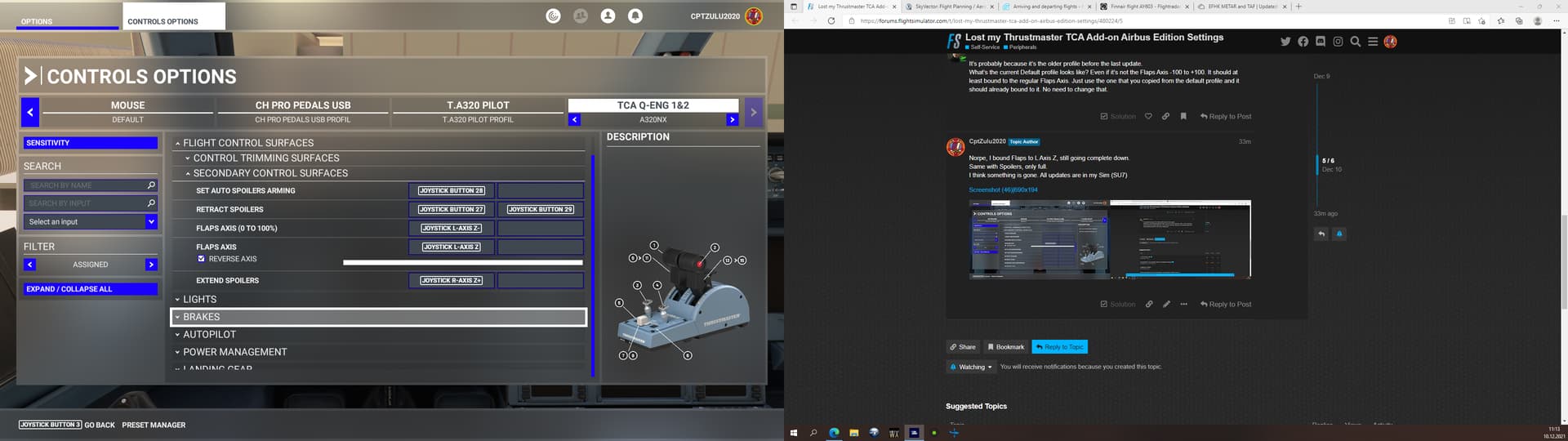Open the friends group icon in simulator header

tap(581, 16)
